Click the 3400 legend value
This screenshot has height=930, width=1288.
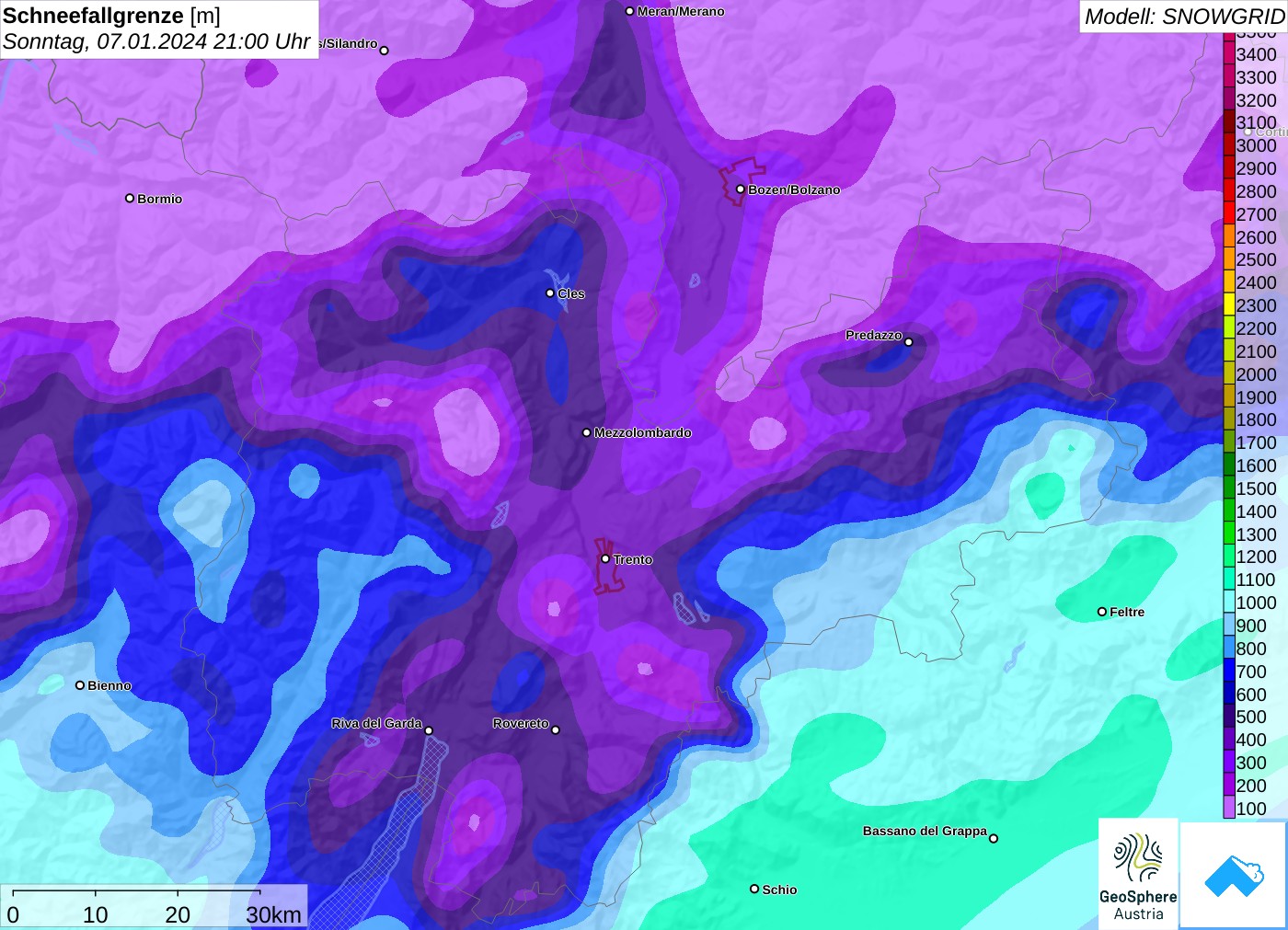[1256, 54]
